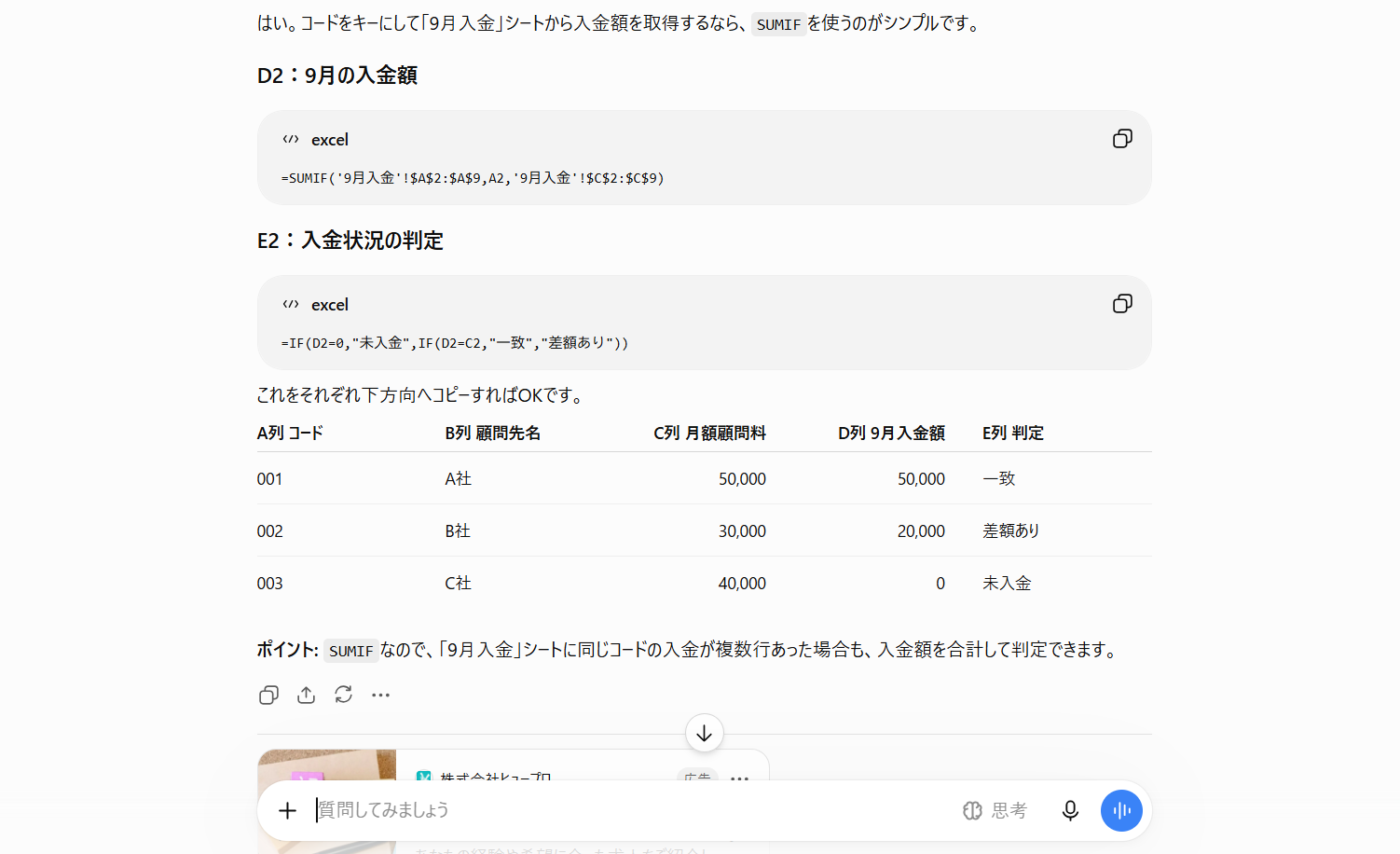Click the D列 9月入金額 column header

891,433
